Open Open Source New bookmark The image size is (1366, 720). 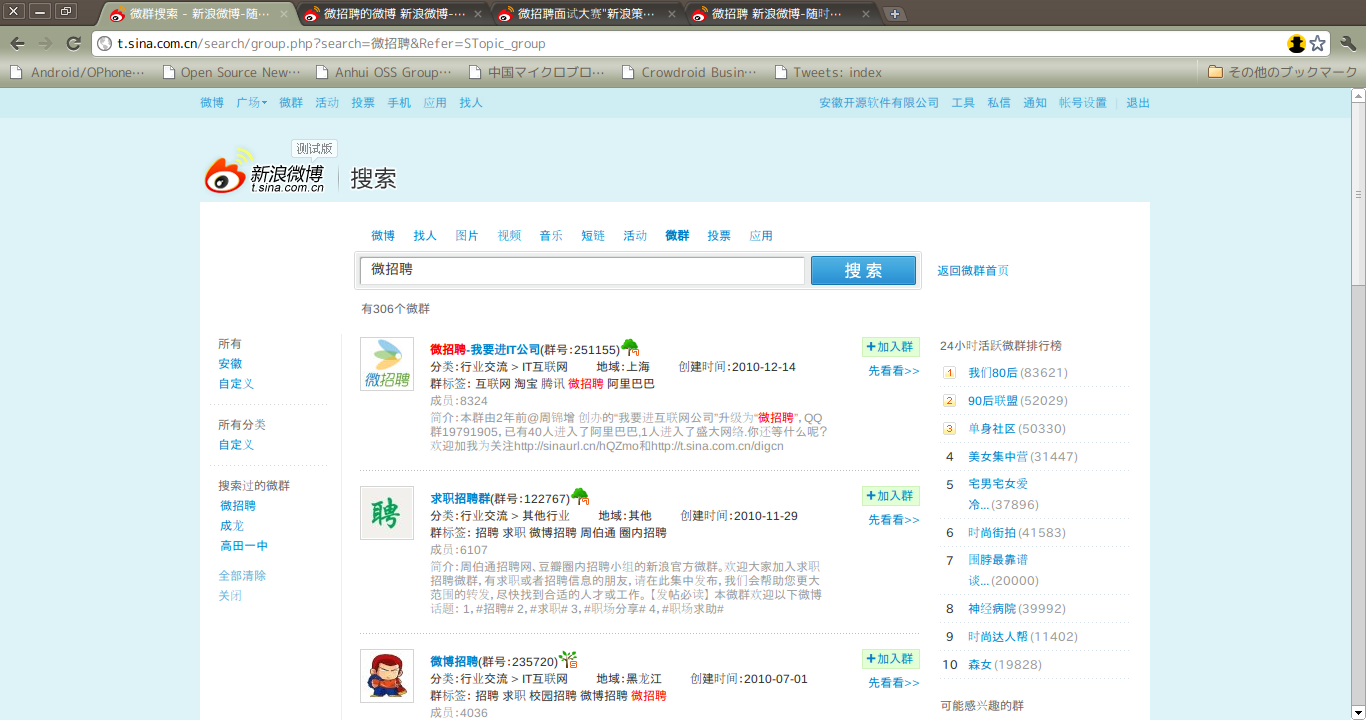pos(231,72)
